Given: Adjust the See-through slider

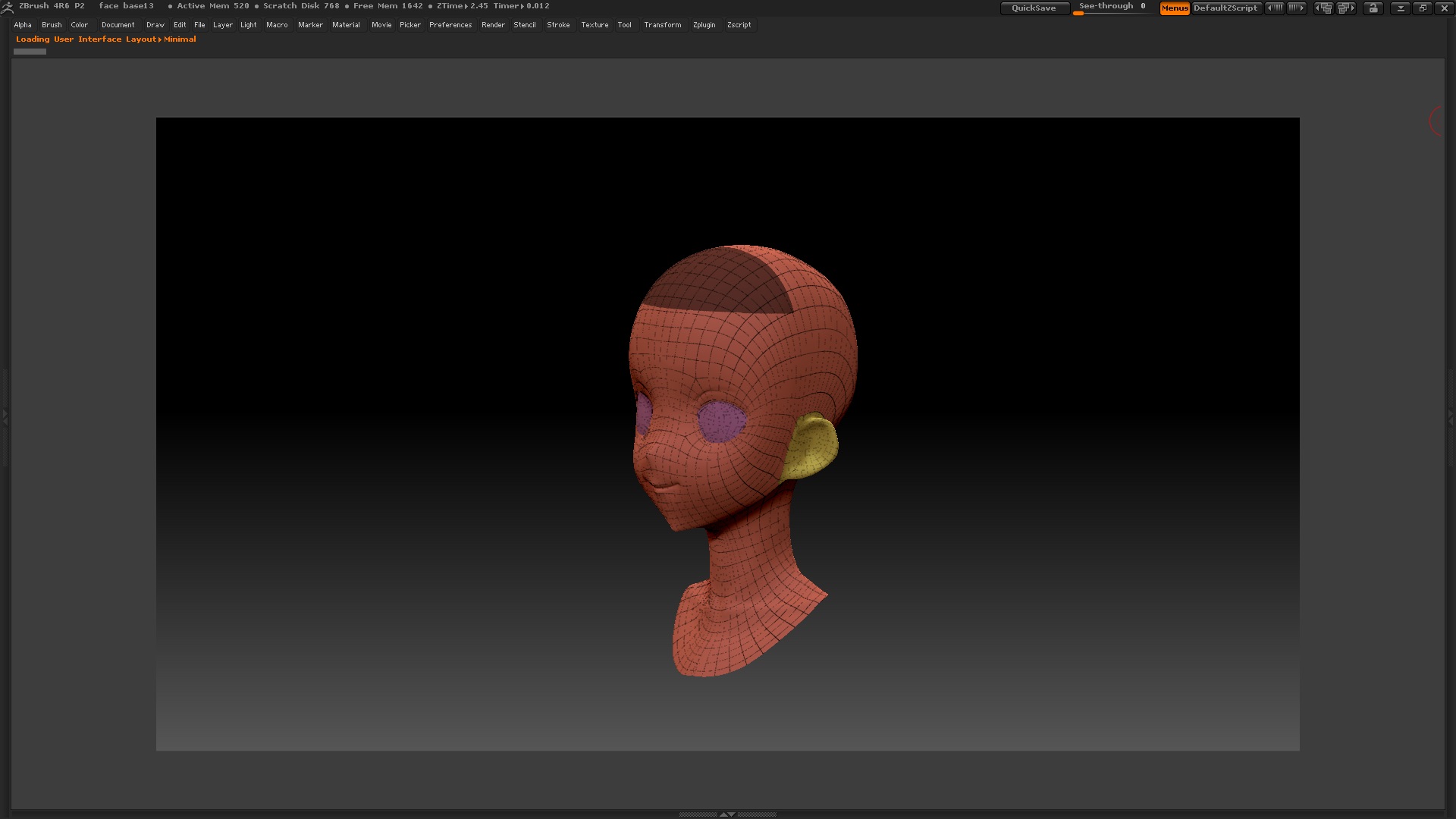Looking at the screenshot, I should click(1112, 8).
